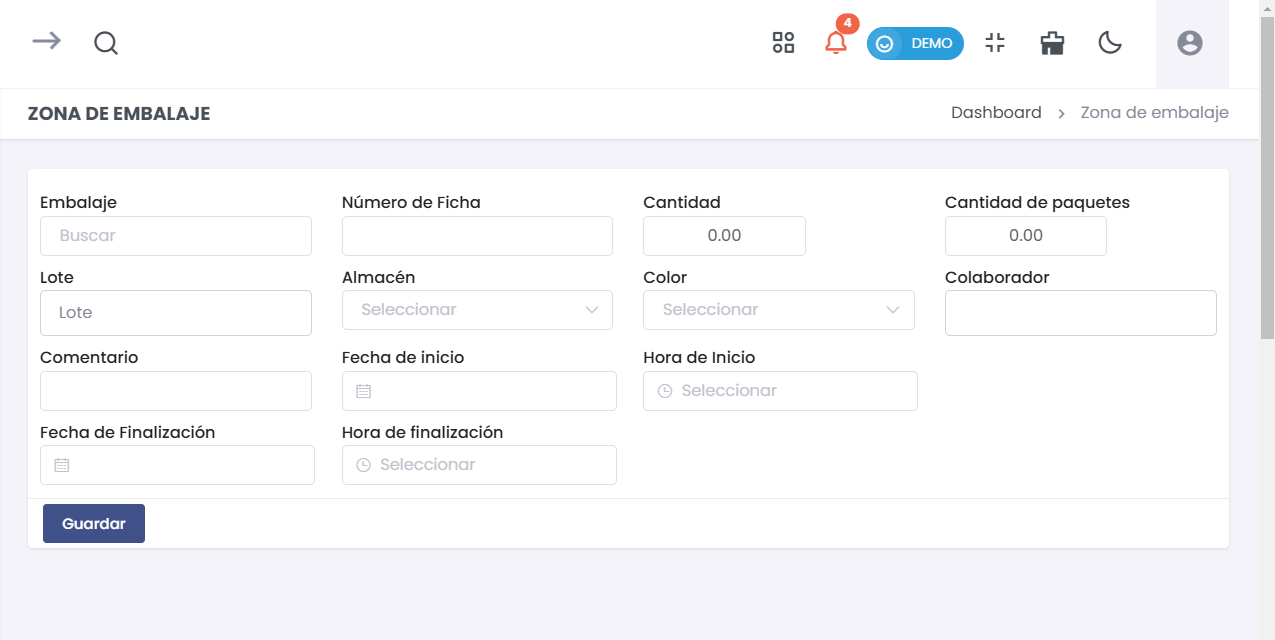
Task: Click the clock icon in Hora de Inicio
Action: (664, 390)
